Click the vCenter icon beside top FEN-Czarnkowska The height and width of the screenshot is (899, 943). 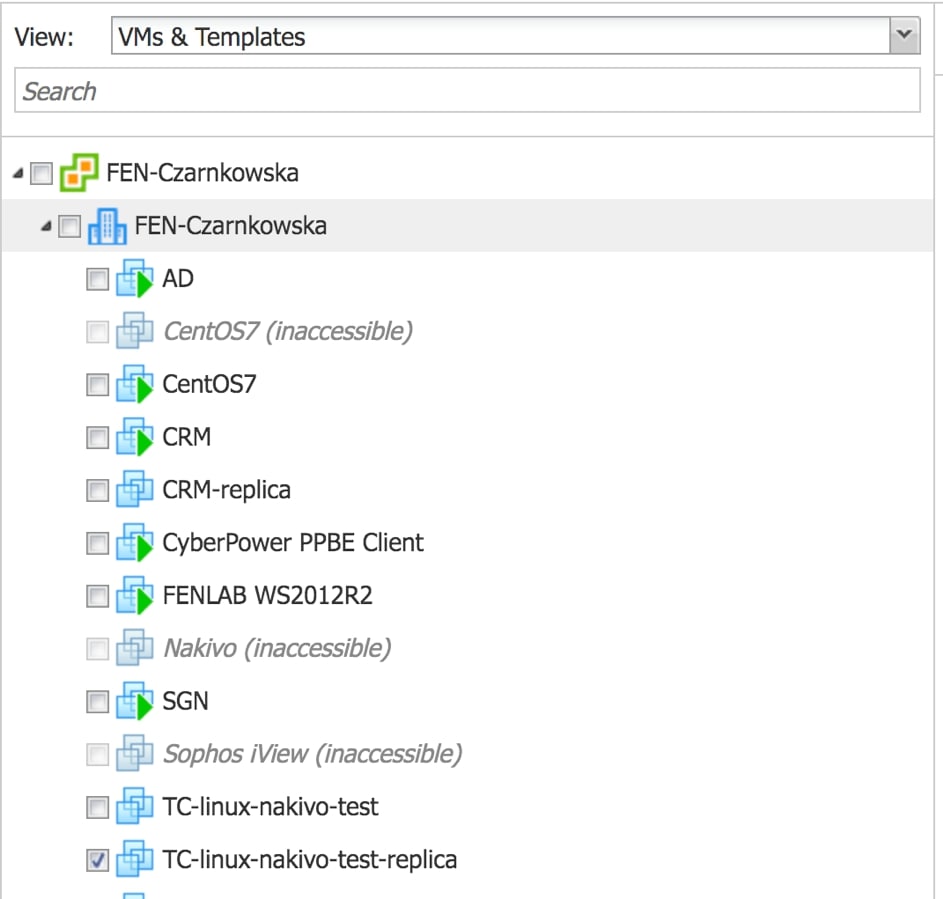tap(80, 173)
